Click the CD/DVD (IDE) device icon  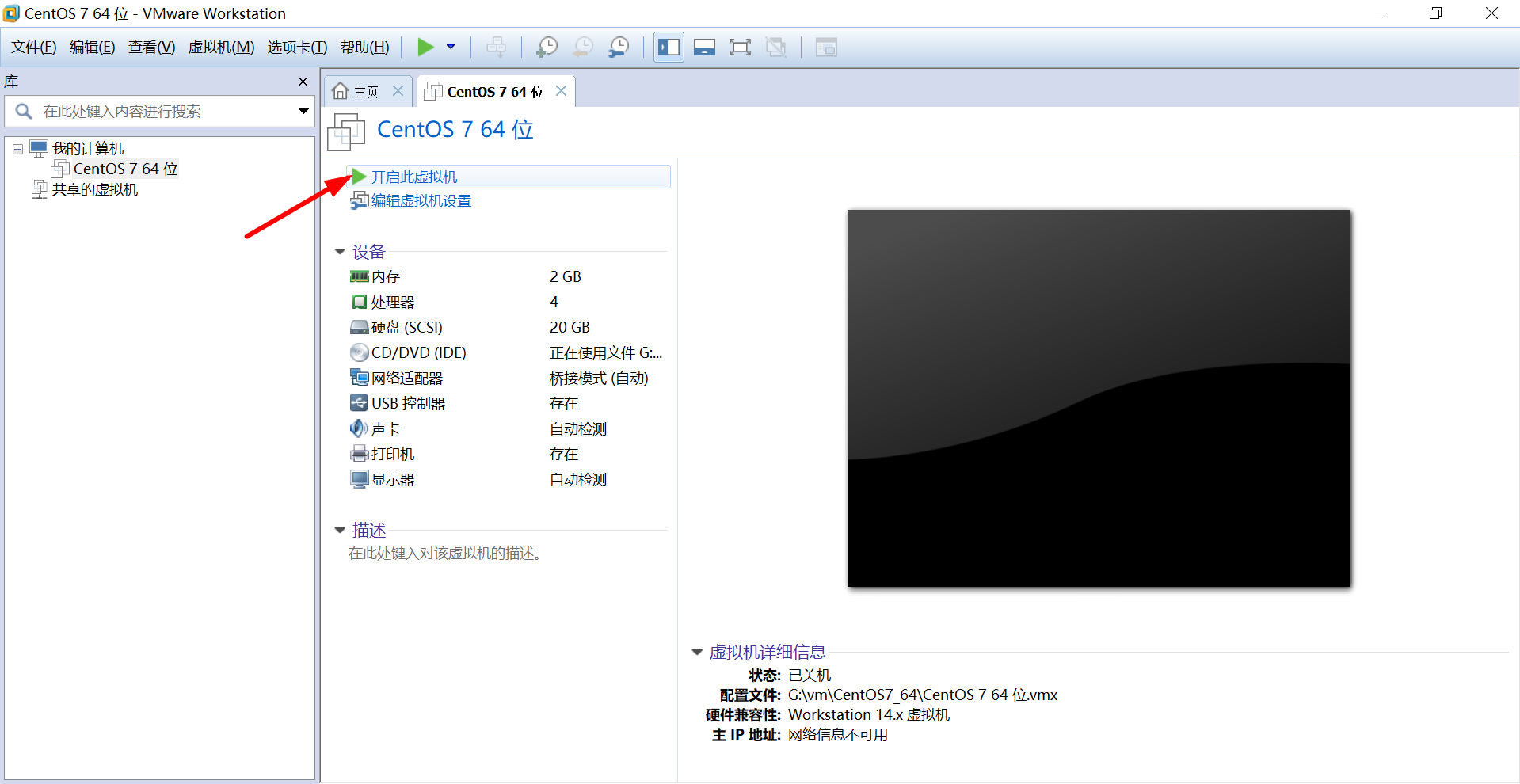click(x=360, y=352)
